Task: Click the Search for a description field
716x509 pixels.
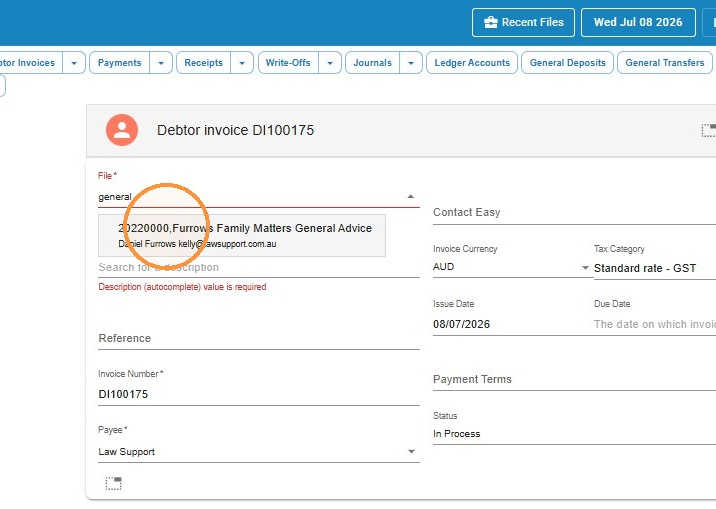Action: 259,268
